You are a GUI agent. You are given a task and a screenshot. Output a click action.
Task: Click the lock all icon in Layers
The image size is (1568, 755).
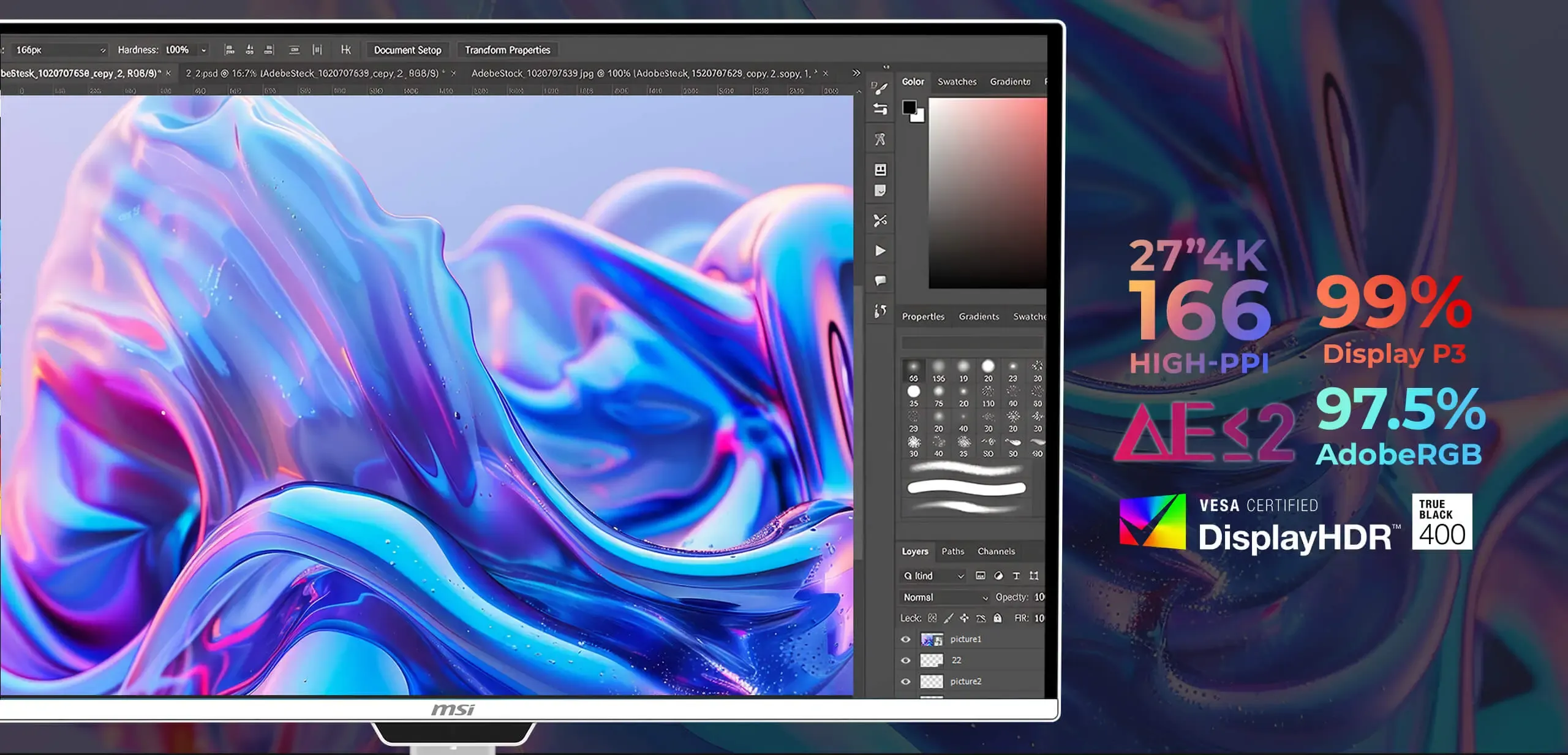[x=998, y=618]
